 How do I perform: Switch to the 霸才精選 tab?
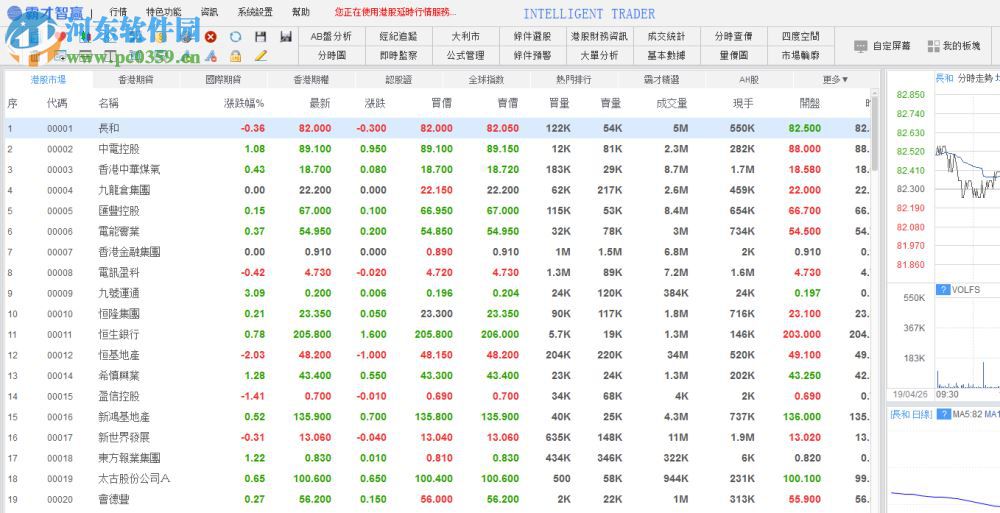661,80
